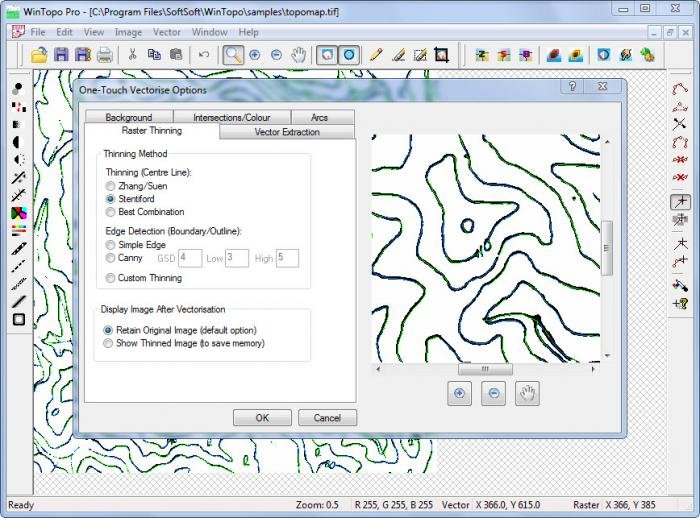
Task: Click the GSD value field
Action: [x=190, y=258]
